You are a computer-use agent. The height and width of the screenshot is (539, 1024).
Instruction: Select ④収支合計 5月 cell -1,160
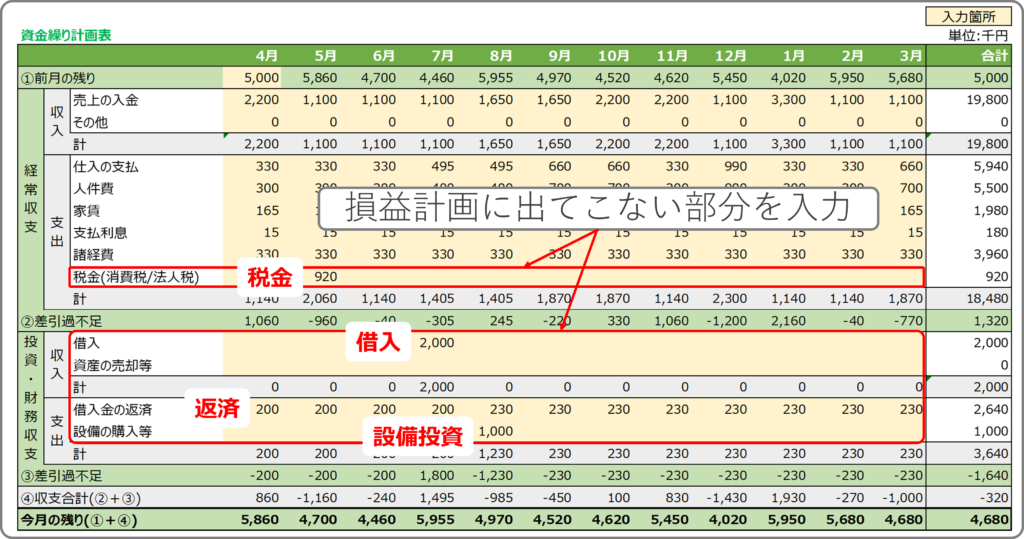pos(317,498)
